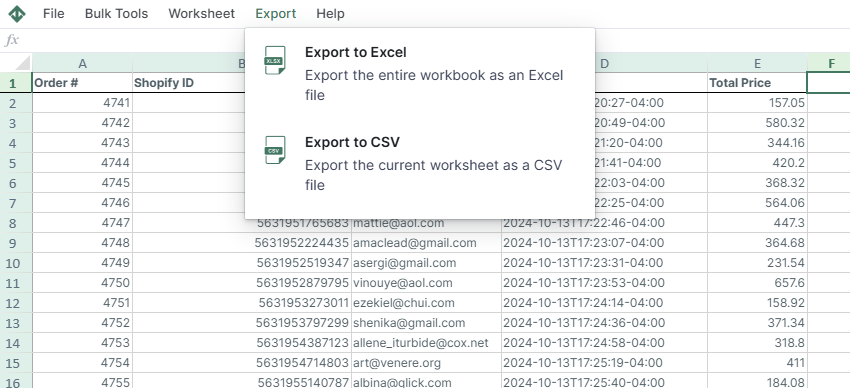
Task: Open the File menu
Action: [x=54, y=14]
